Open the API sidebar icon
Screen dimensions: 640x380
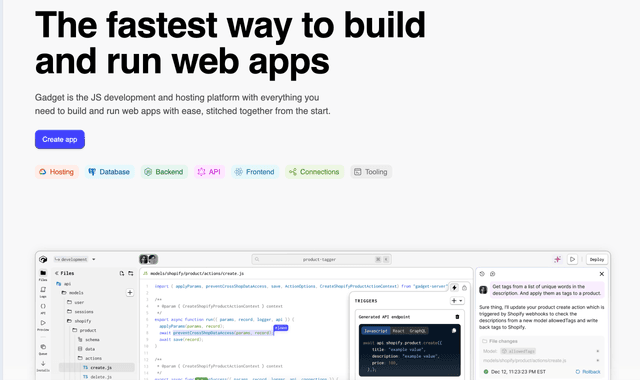coord(43,308)
